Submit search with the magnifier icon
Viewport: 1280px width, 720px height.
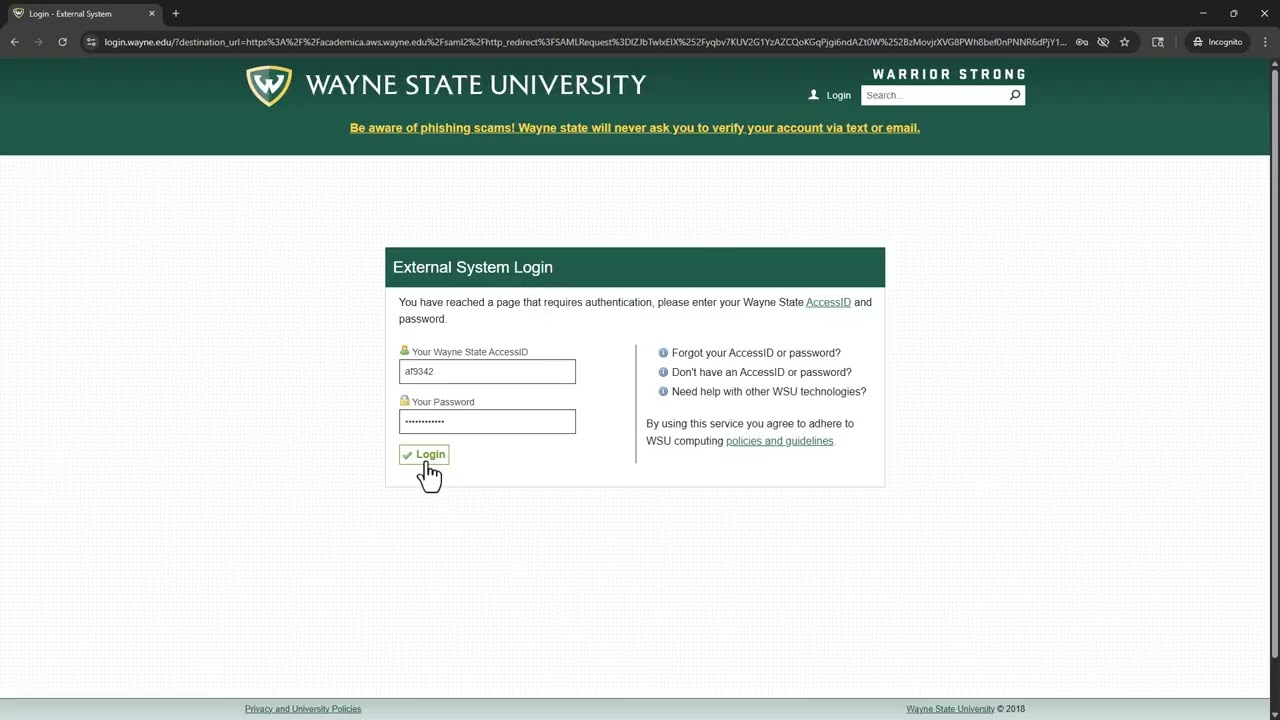pos(1015,95)
